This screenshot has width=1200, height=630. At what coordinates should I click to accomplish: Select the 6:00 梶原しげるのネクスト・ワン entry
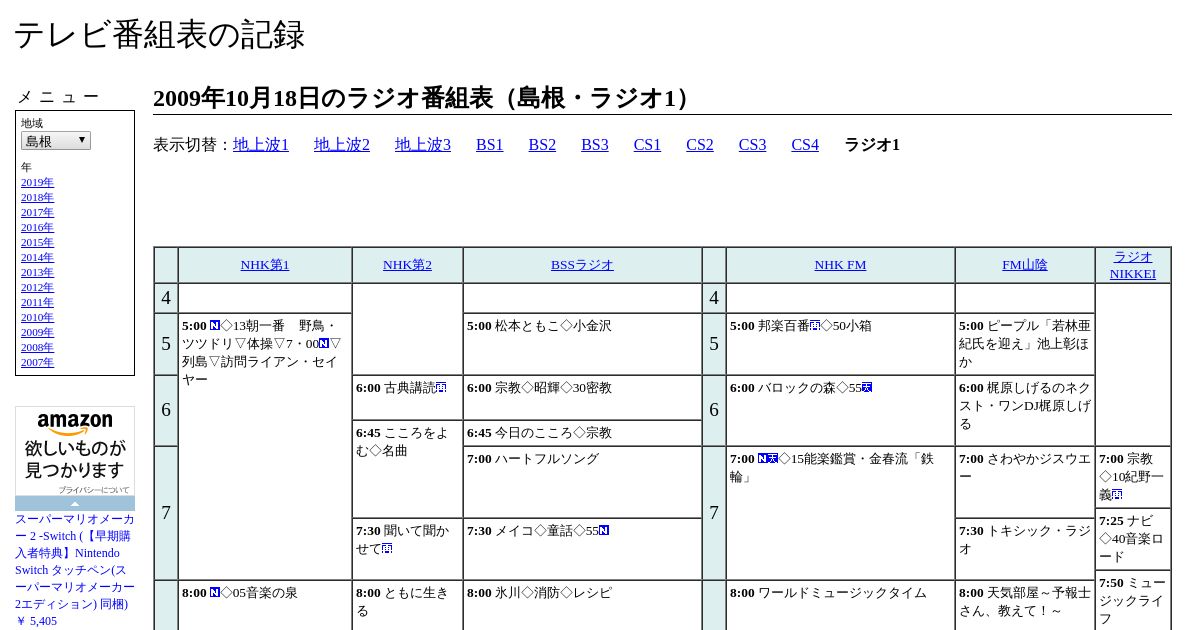pos(1025,411)
